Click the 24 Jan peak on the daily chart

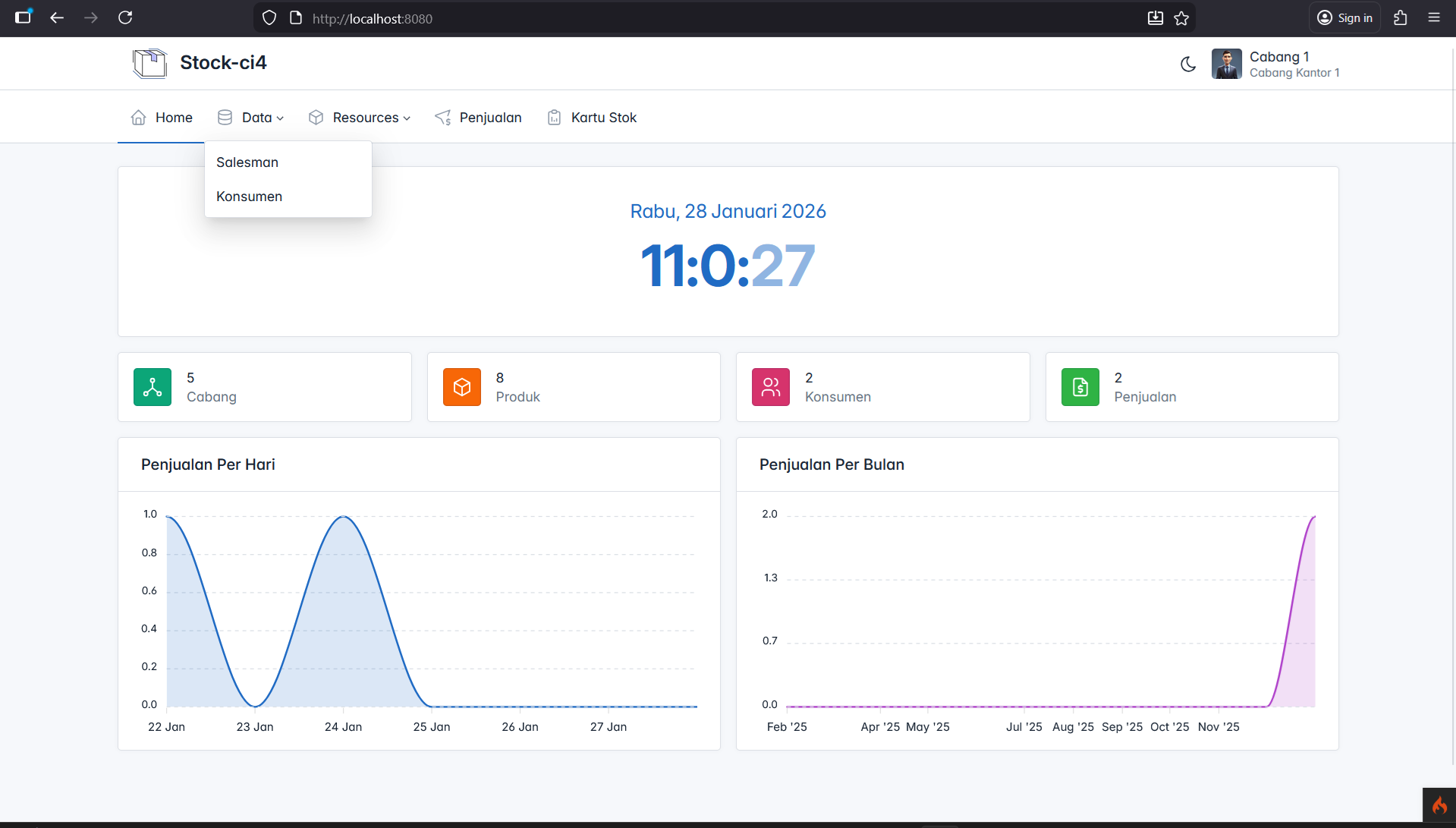click(x=344, y=517)
